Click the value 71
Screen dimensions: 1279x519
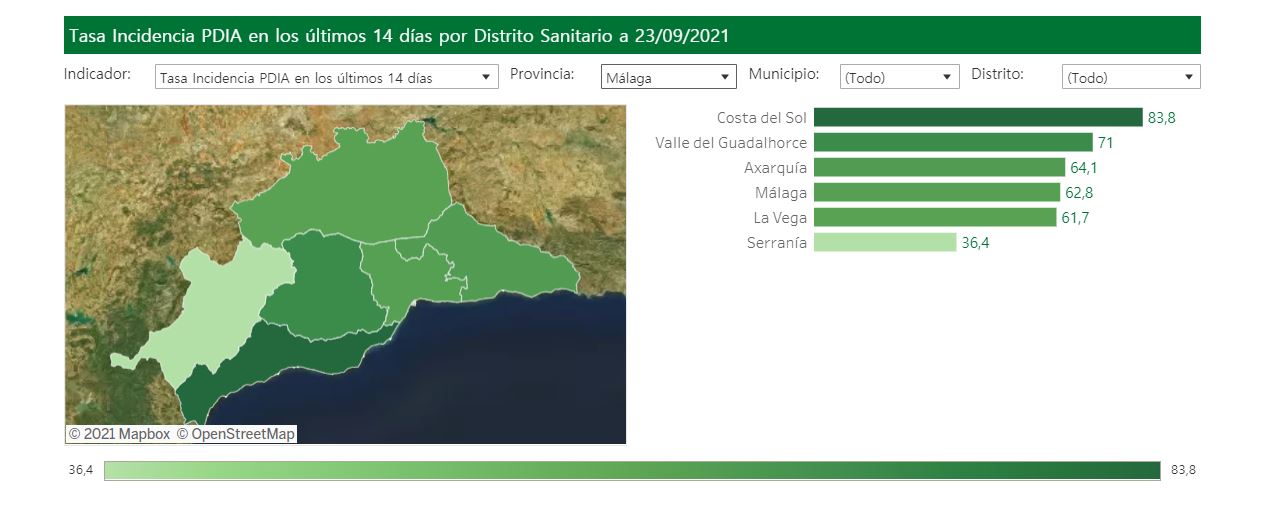pos(1105,143)
